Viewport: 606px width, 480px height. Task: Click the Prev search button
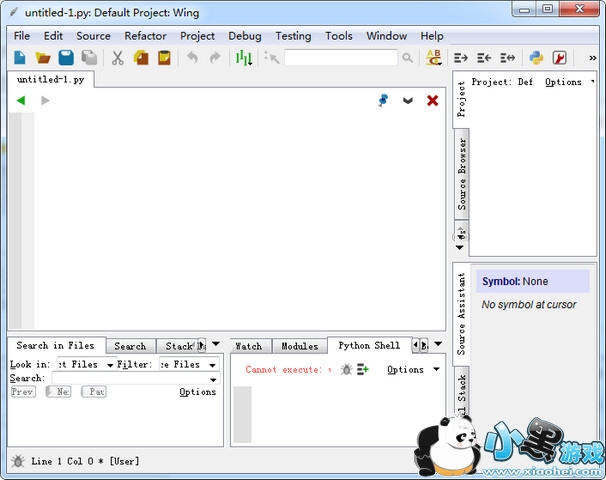(x=23, y=391)
